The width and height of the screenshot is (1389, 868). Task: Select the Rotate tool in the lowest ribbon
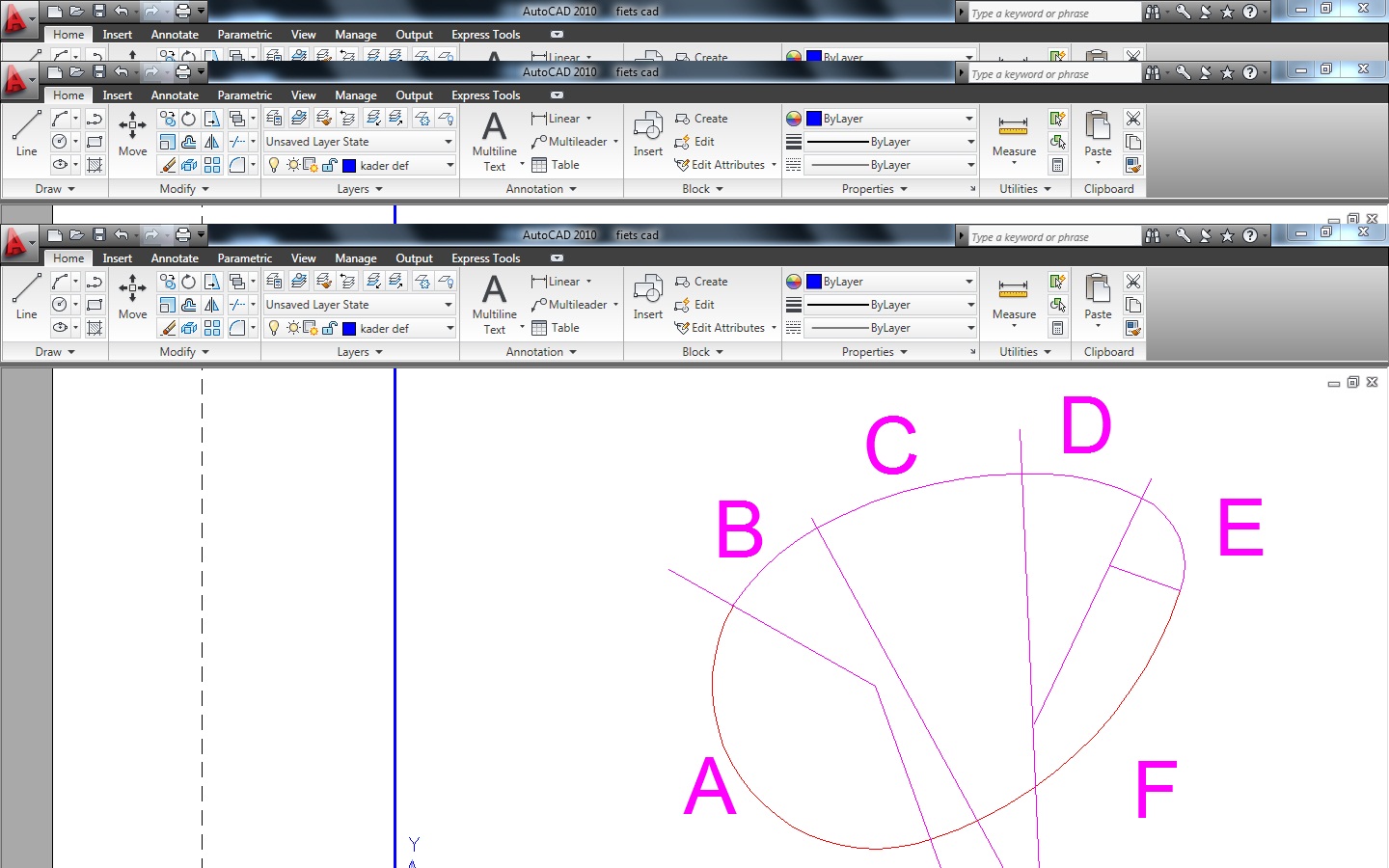click(189, 281)
